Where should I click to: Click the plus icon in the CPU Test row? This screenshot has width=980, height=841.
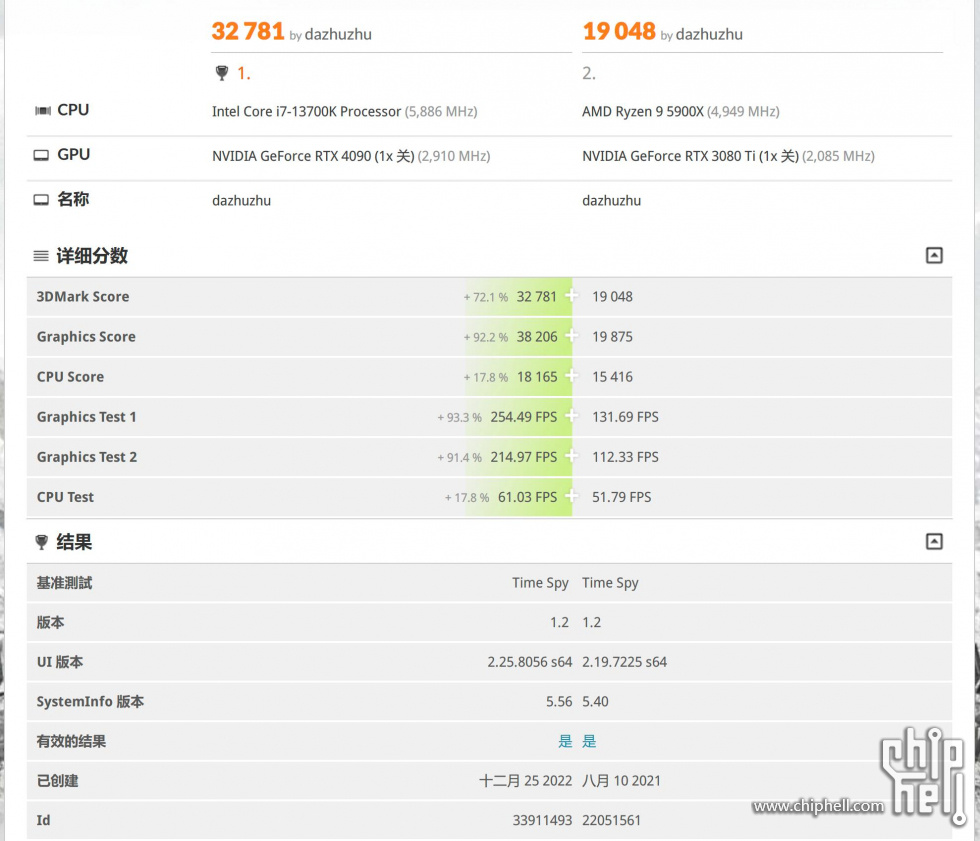point(571,496)
